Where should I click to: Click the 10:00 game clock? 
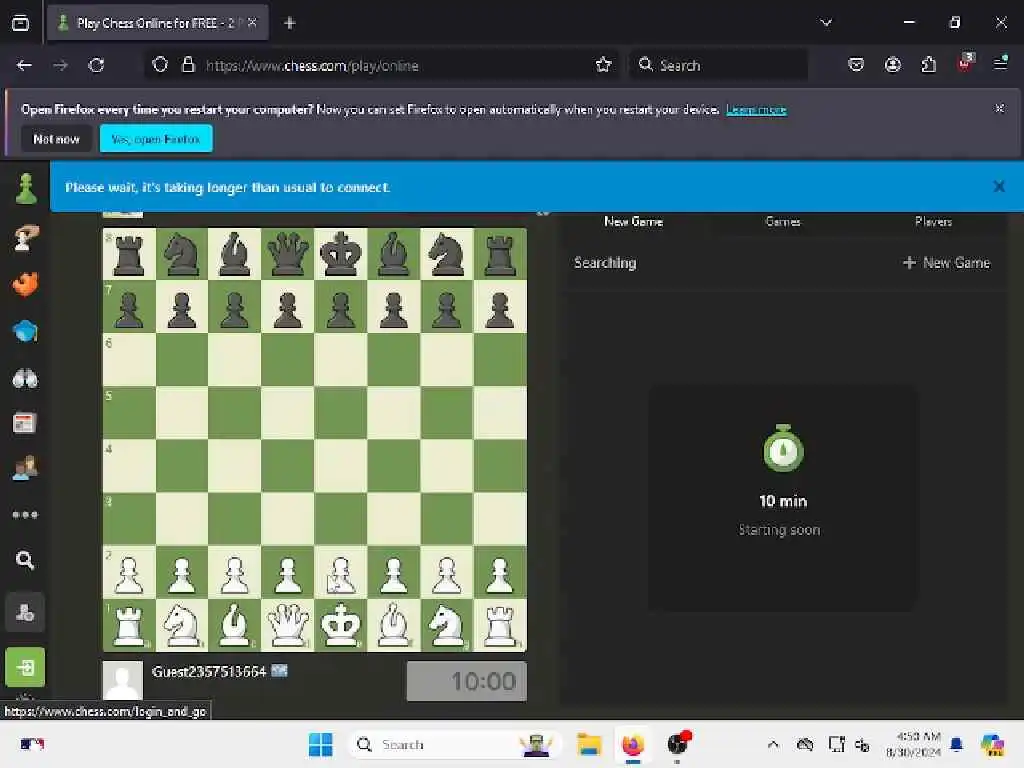467,681
